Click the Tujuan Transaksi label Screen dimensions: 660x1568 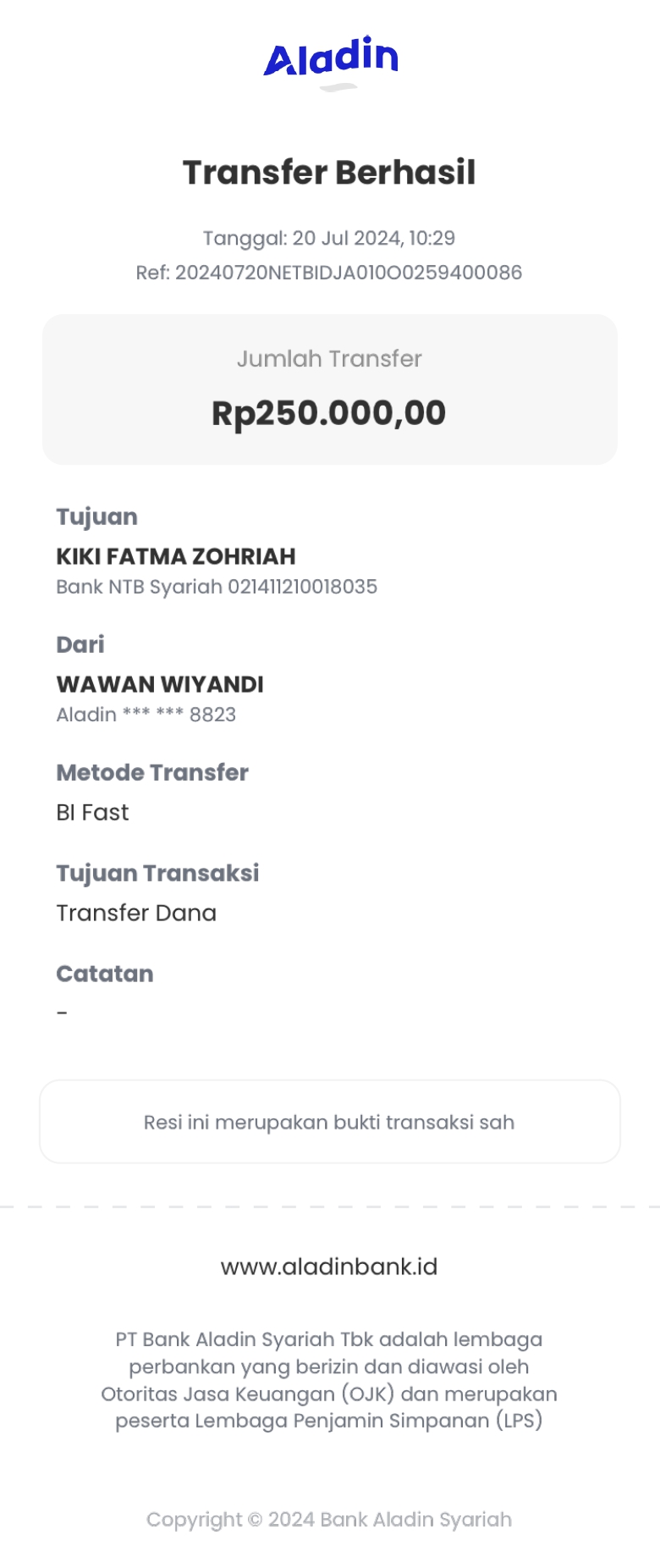coord(157,873)
